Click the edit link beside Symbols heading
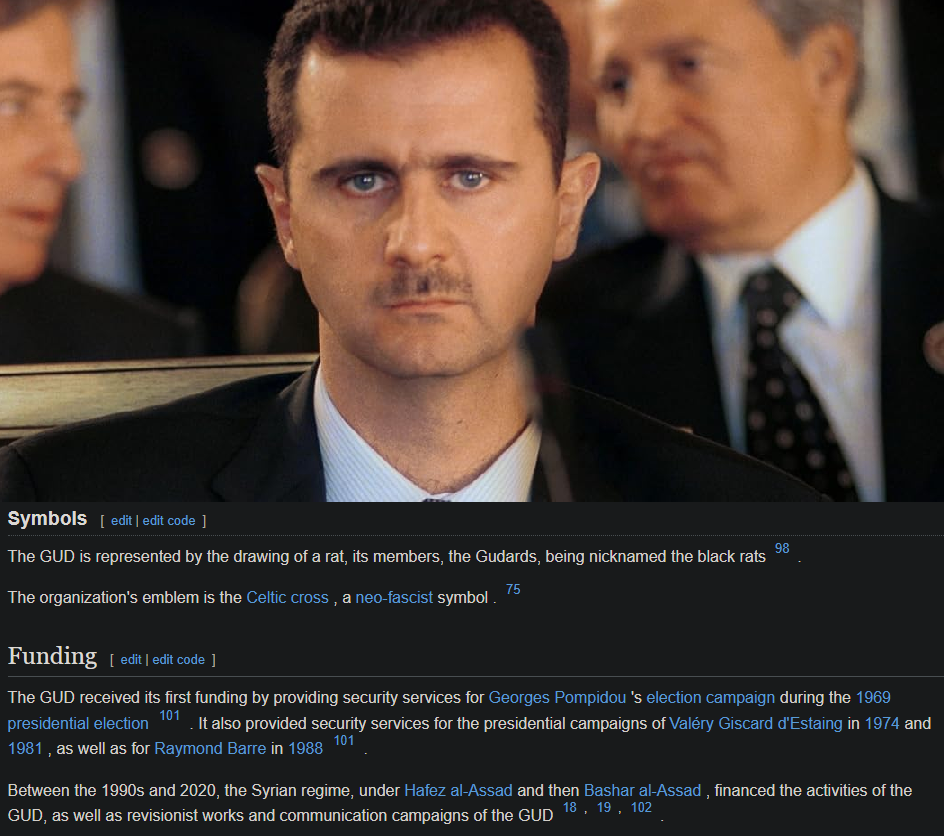 click(121, 521)
